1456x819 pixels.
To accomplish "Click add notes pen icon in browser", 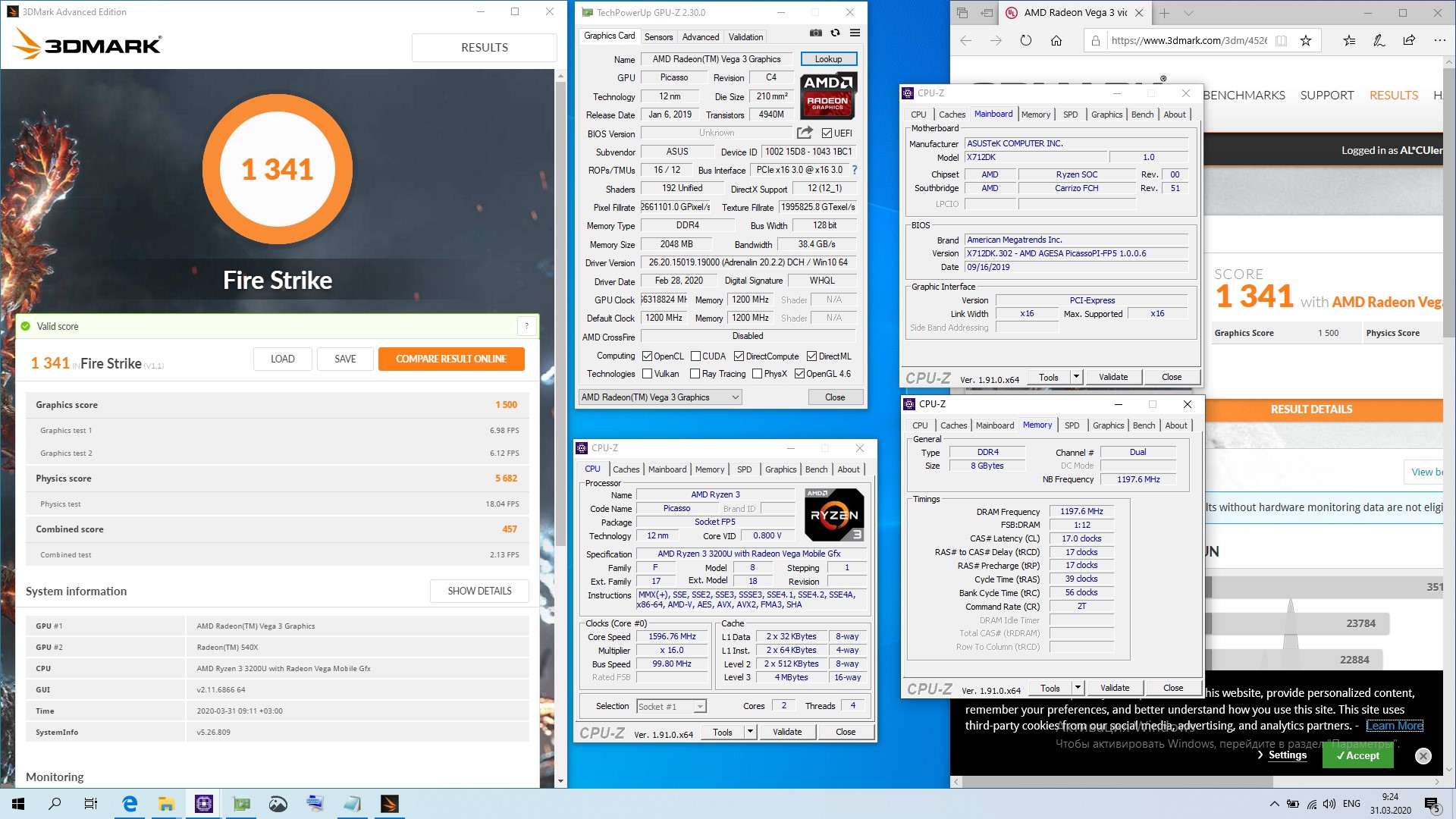I will [x=1379, y=41].
